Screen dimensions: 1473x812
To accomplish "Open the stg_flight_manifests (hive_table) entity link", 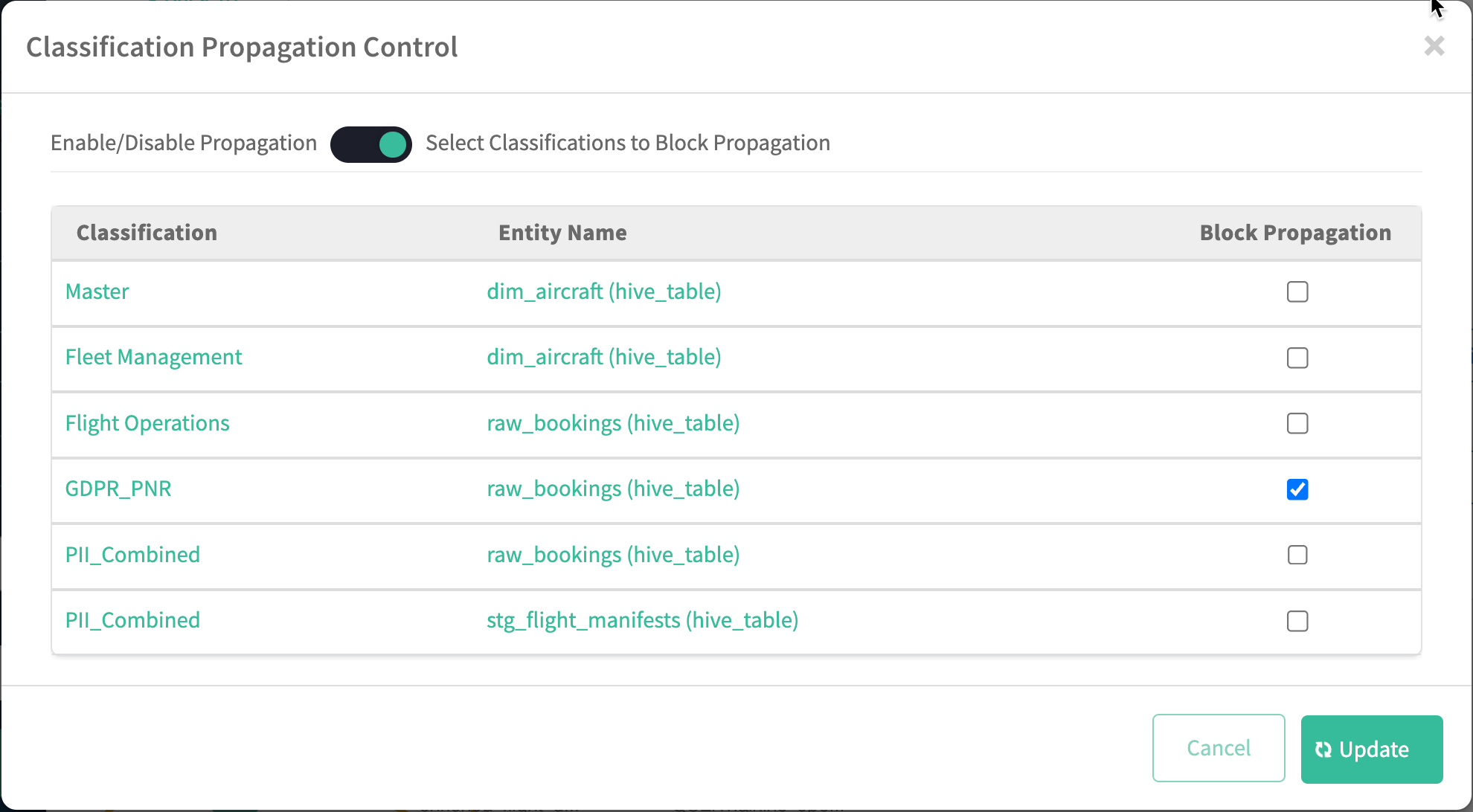I will (x=642, y=621).
